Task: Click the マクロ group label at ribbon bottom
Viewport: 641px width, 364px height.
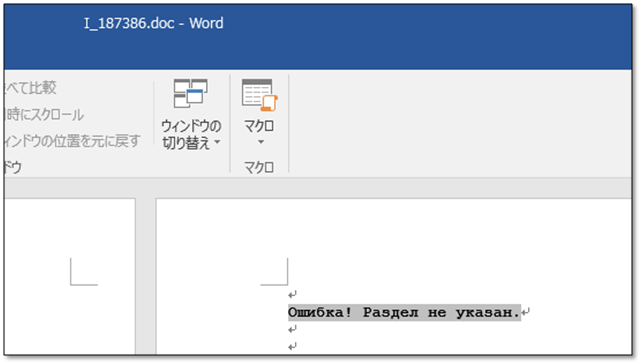Action: click(259, 167)
